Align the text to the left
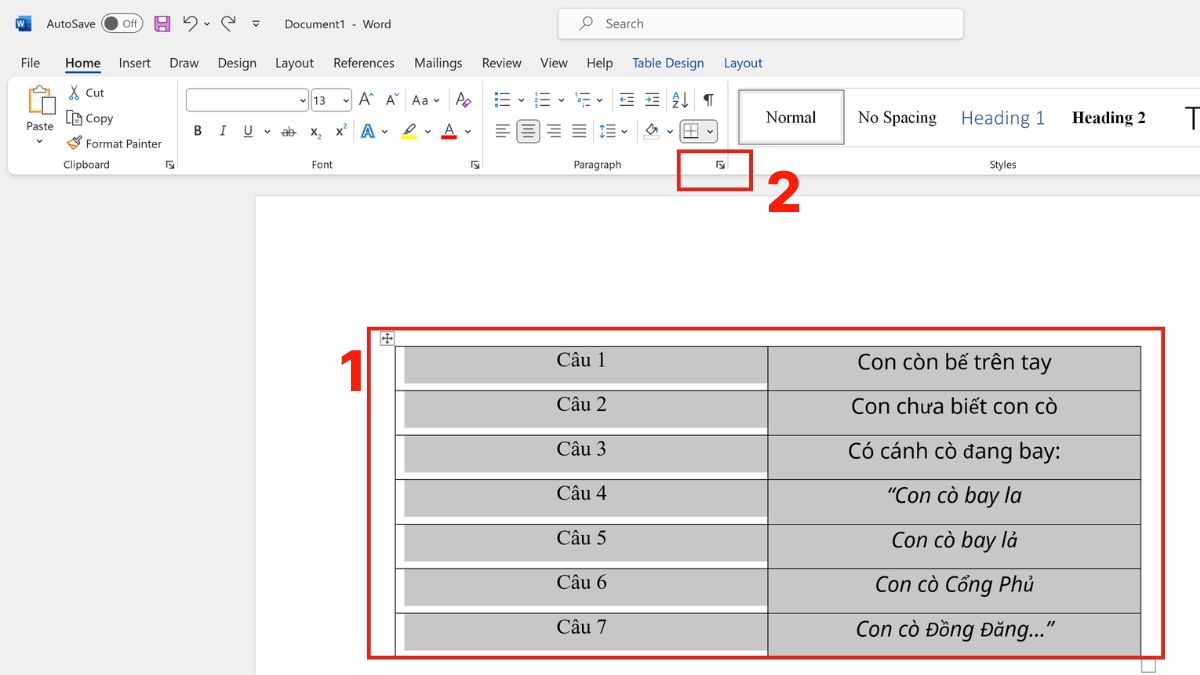Screen dimensions: 1200x675 [503, 131]
